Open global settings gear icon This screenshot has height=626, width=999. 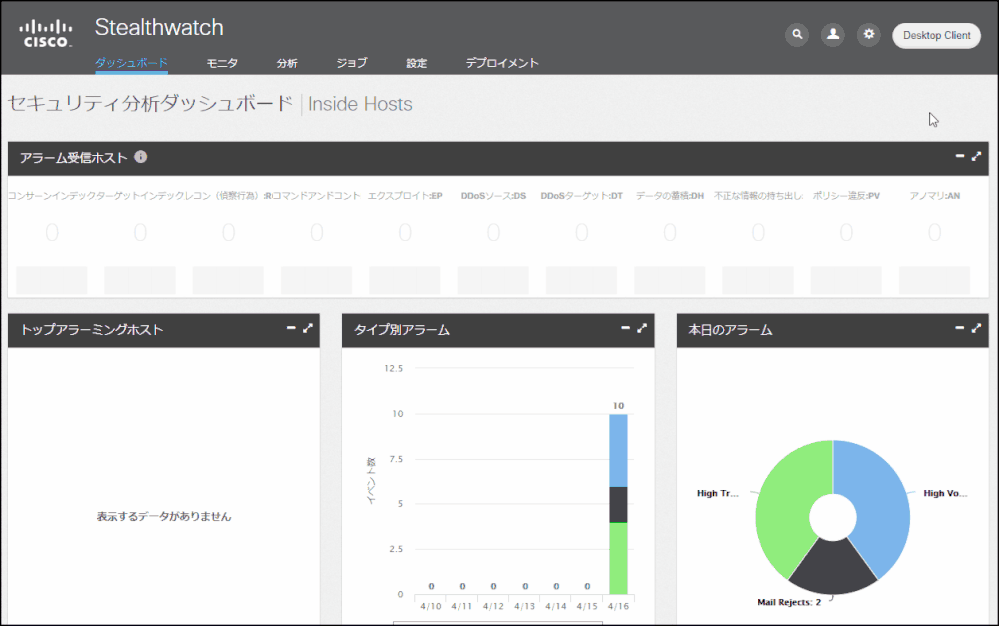tap(868, 34)
